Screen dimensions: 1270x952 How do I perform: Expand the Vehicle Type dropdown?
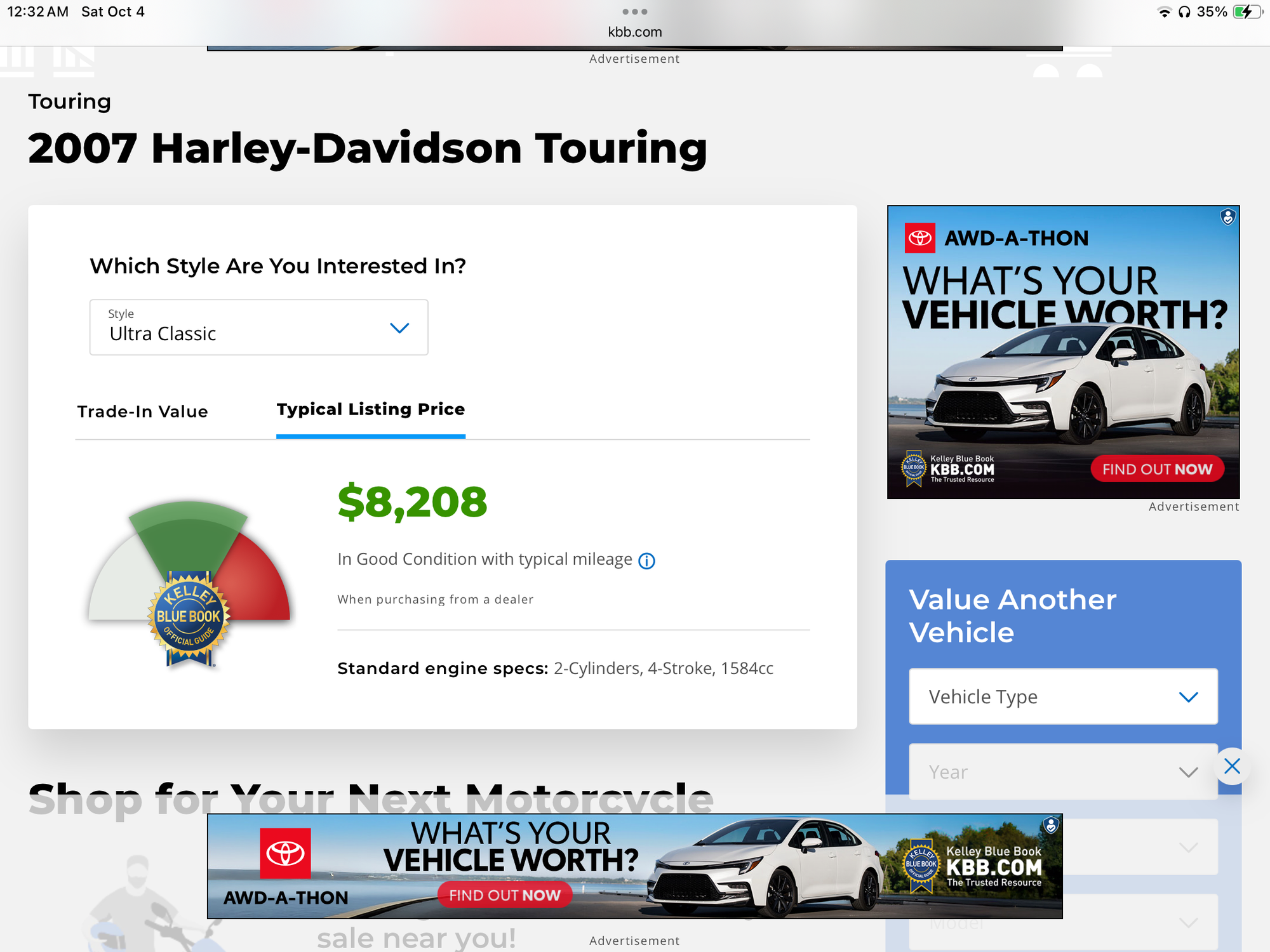1063,696
